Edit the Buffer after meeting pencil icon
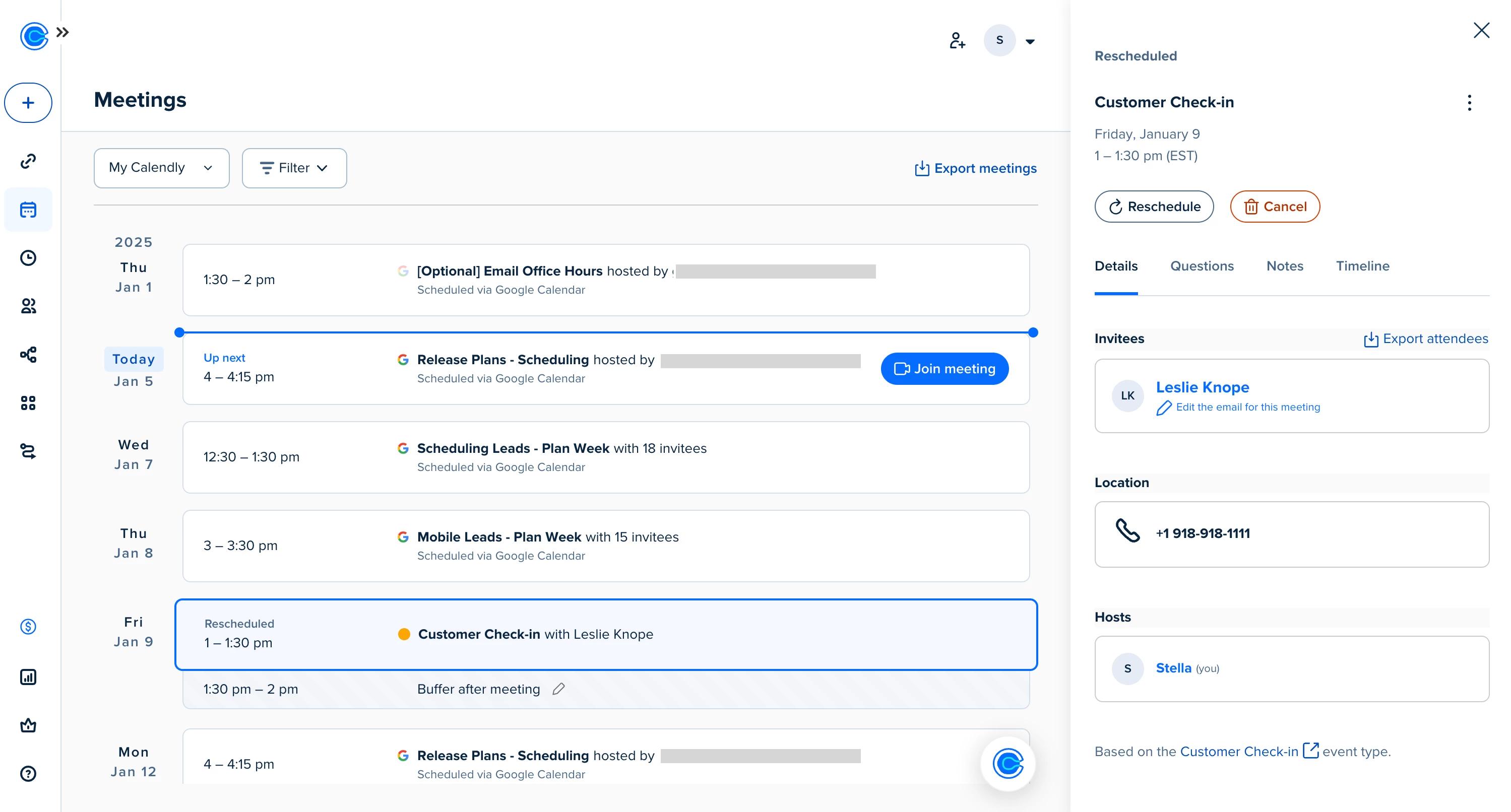 (558, 689)
